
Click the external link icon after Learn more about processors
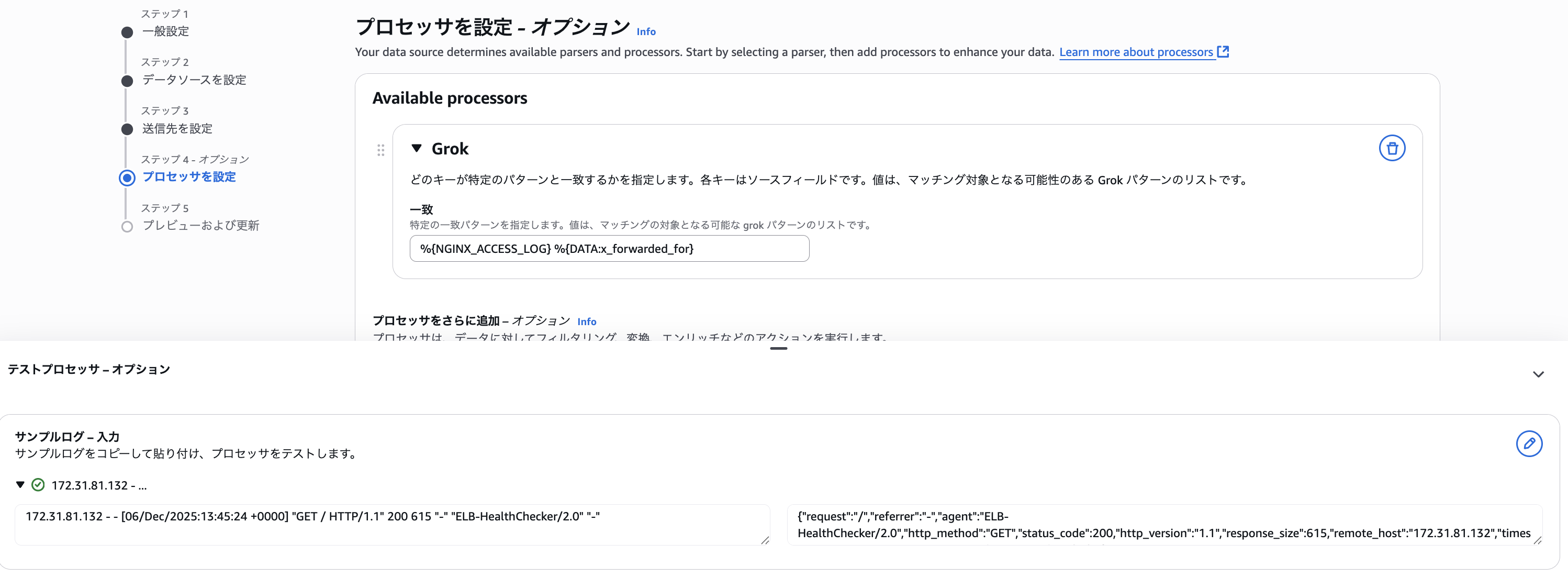[x=1224, y=52]
